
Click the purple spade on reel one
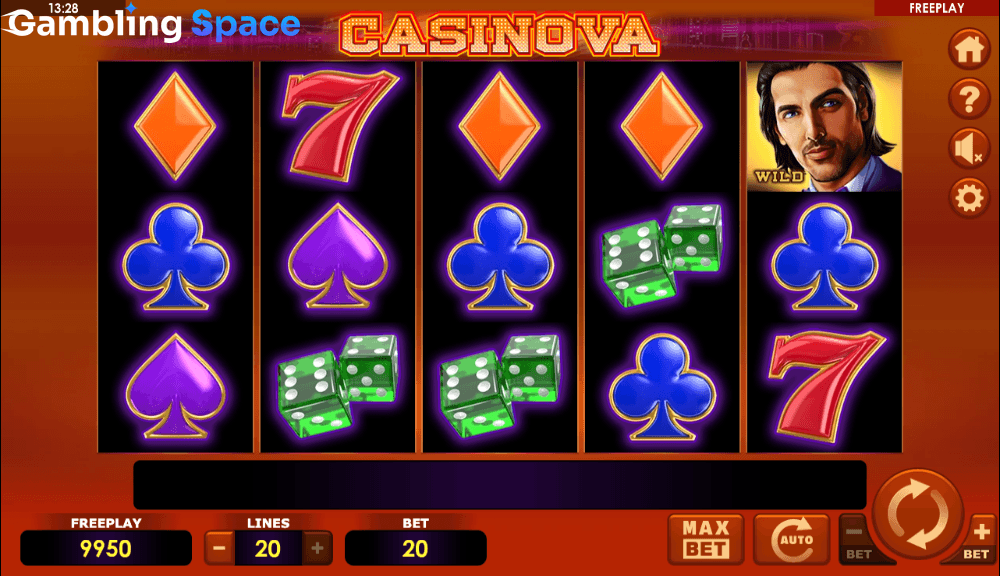click(x=175, y=386)
